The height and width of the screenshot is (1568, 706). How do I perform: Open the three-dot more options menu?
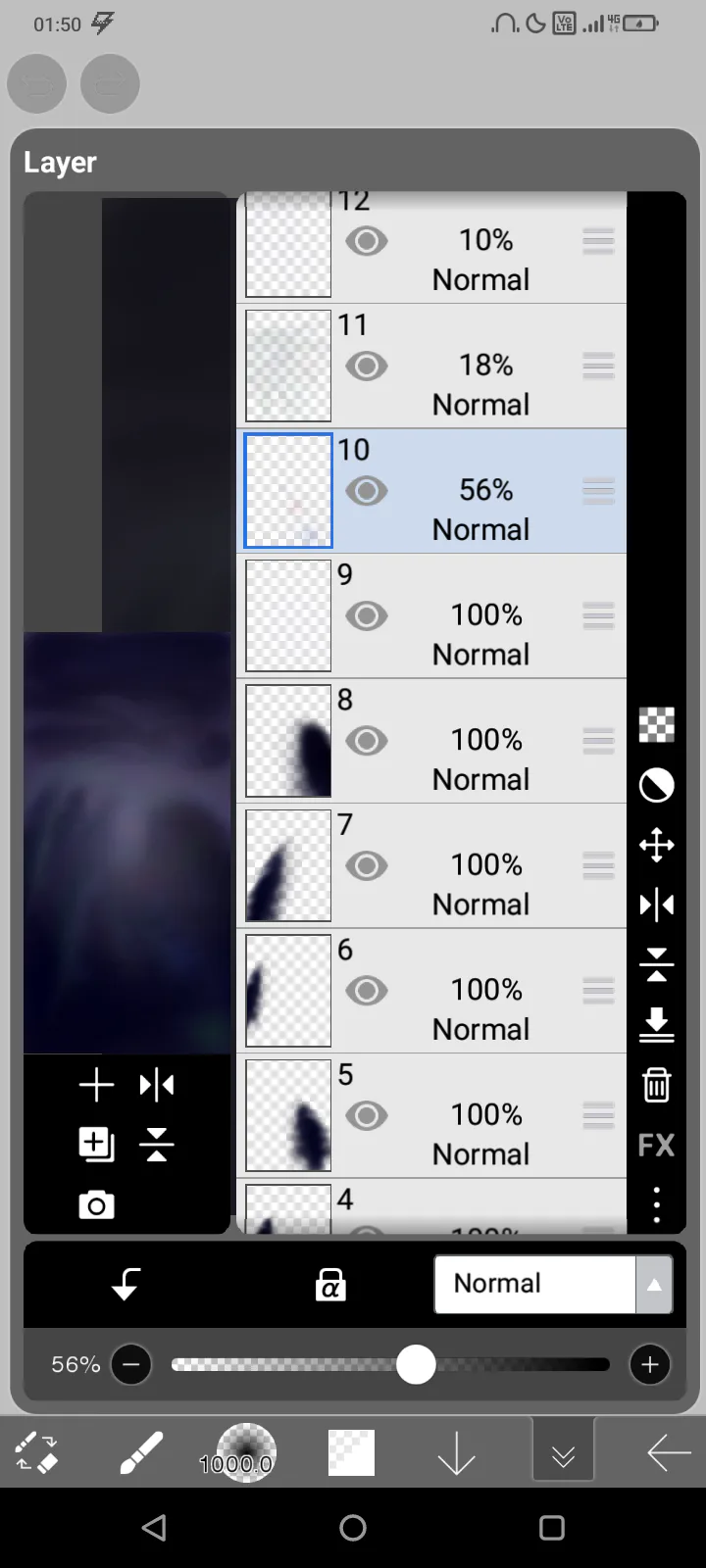(656, 1204)
